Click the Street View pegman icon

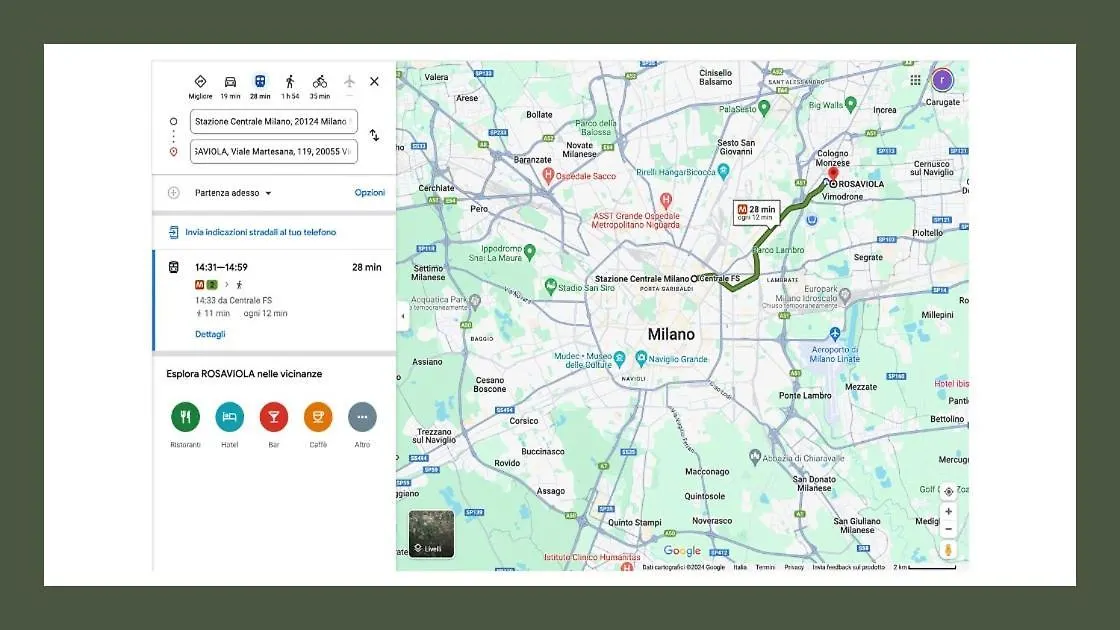pos(949,550)
